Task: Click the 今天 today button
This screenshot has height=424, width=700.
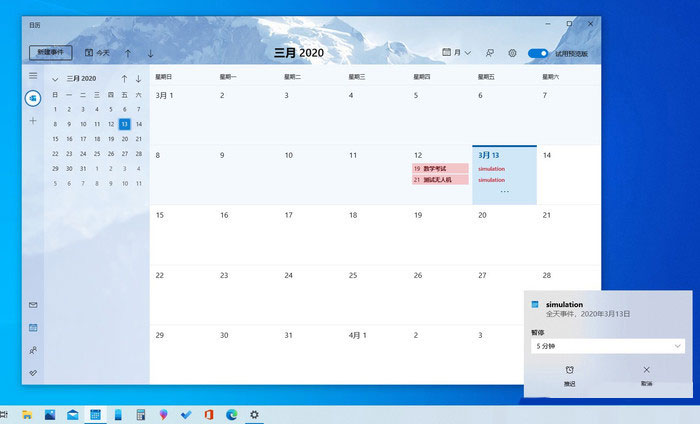Action: [98, 53]
